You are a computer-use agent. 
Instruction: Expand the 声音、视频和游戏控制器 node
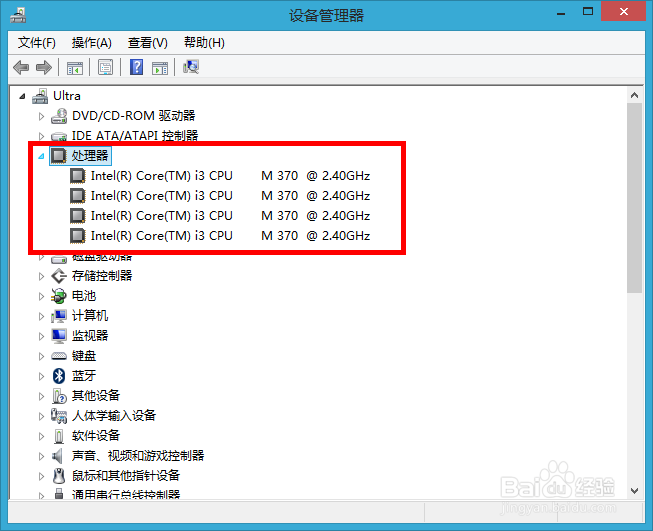click(x=41, y=456)
